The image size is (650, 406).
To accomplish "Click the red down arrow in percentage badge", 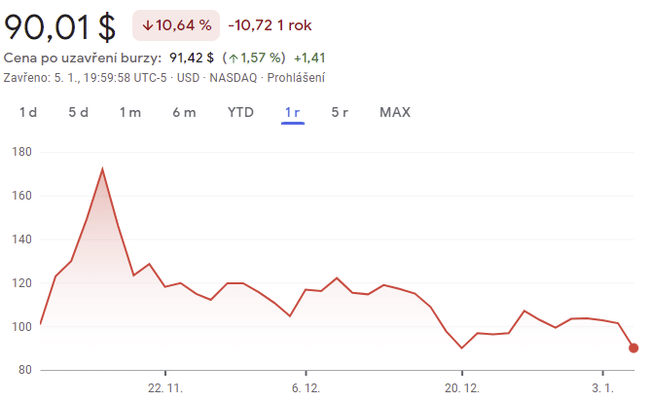I will [148, 24].
